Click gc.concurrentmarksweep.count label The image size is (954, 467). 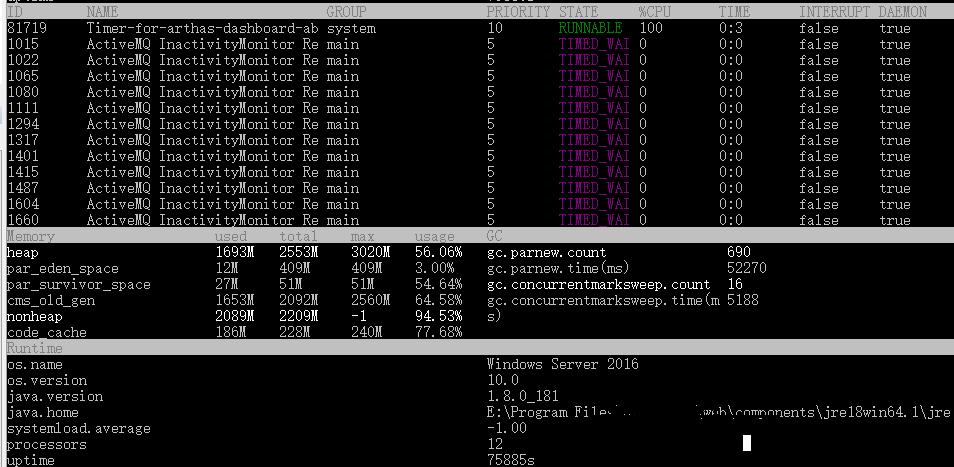pos(598,285)
